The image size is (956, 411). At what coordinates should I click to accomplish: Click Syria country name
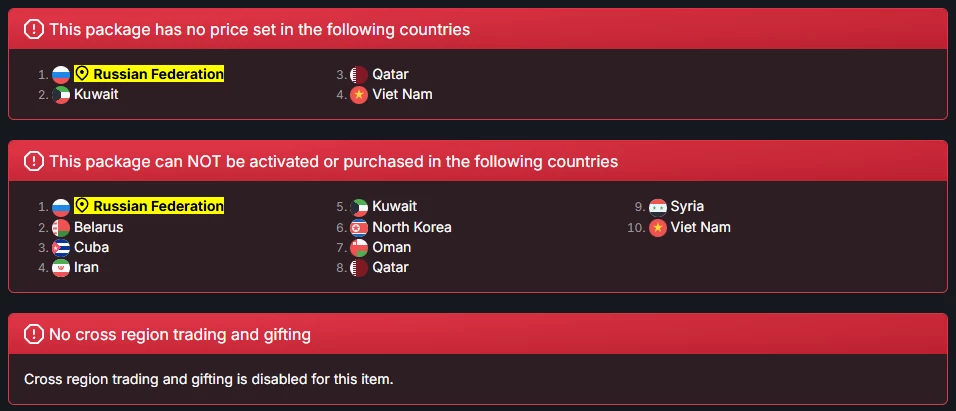(687, 206)
